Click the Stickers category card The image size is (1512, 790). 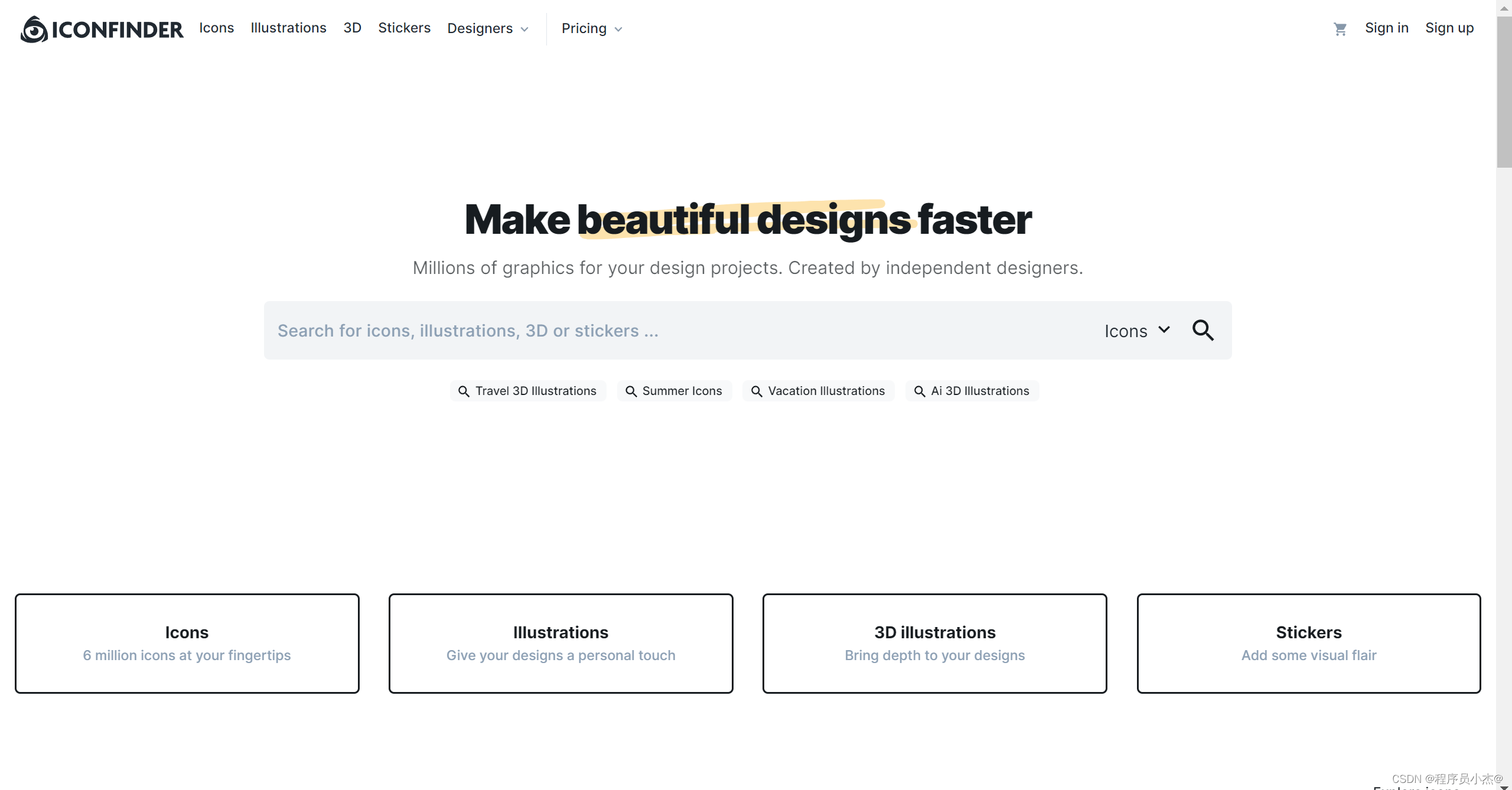tap(1308, 643)
